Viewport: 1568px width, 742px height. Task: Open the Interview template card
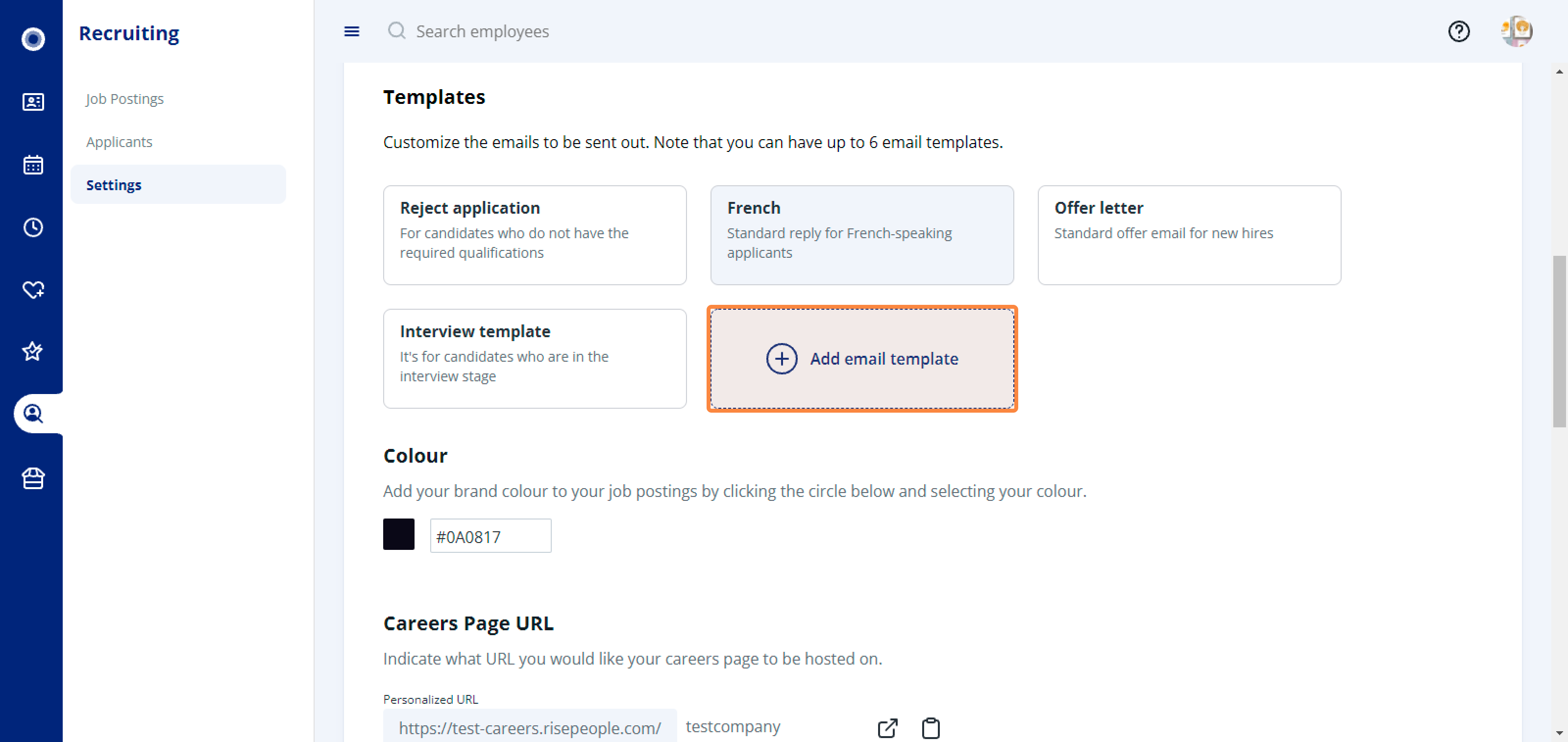point(535,359)
